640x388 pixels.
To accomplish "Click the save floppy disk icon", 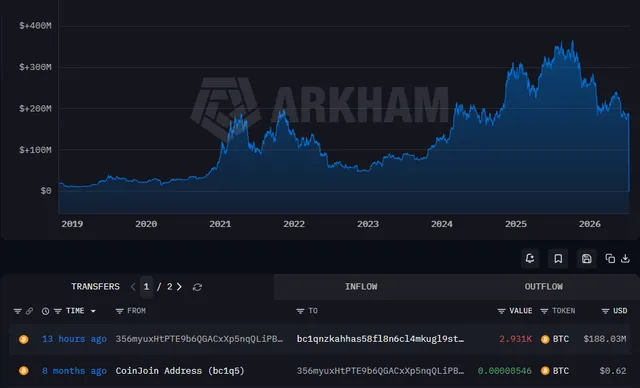I will click(587, 259).
